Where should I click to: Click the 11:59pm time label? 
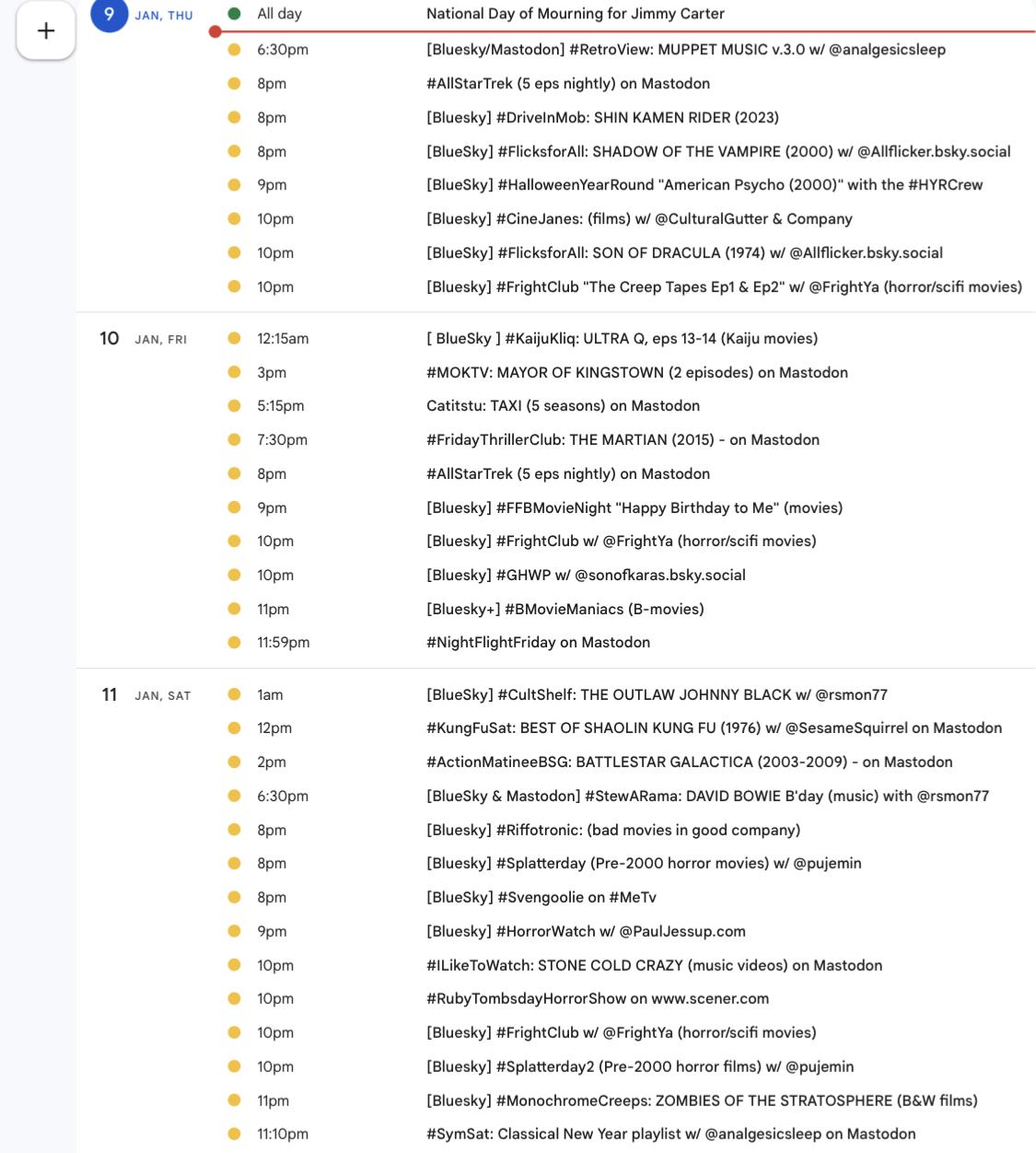pos(284,643)
